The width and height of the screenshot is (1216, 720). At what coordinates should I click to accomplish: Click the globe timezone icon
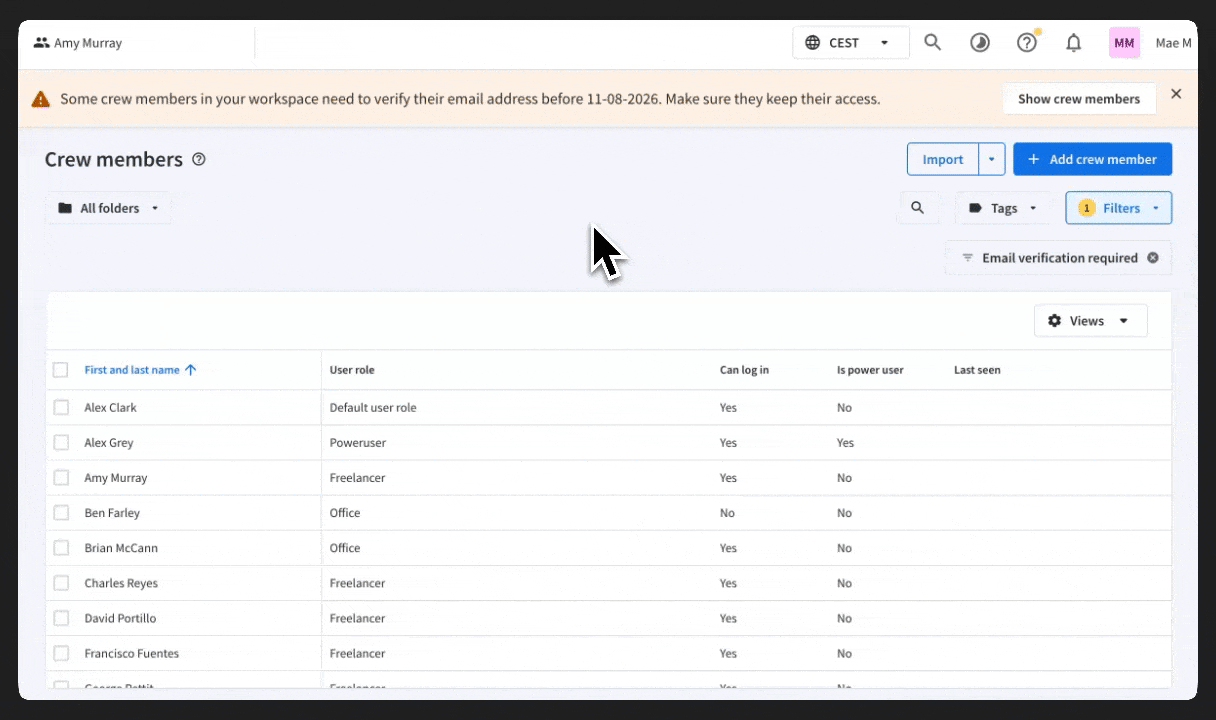(x=812, y=43)
